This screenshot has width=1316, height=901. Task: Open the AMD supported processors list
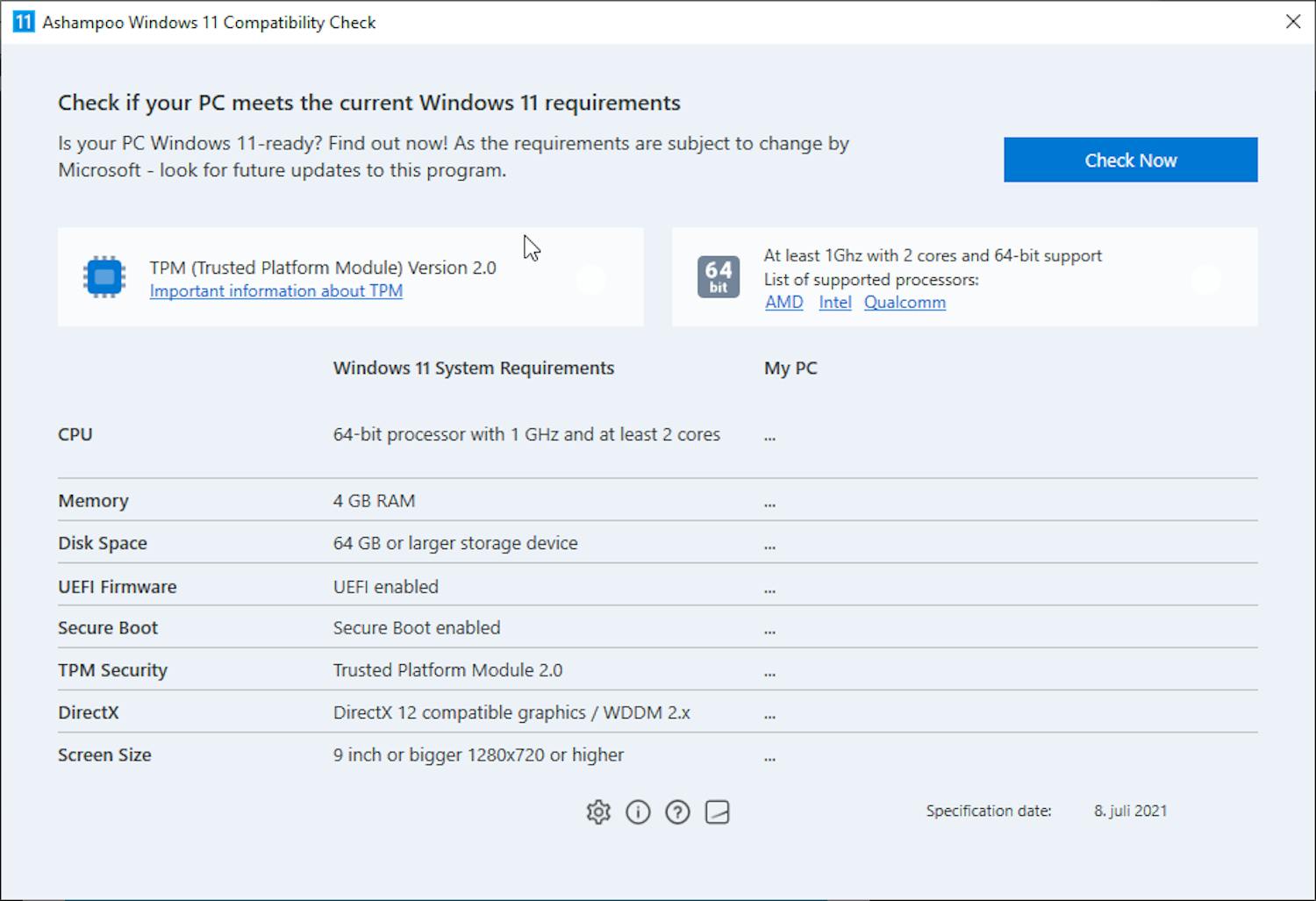783,302
